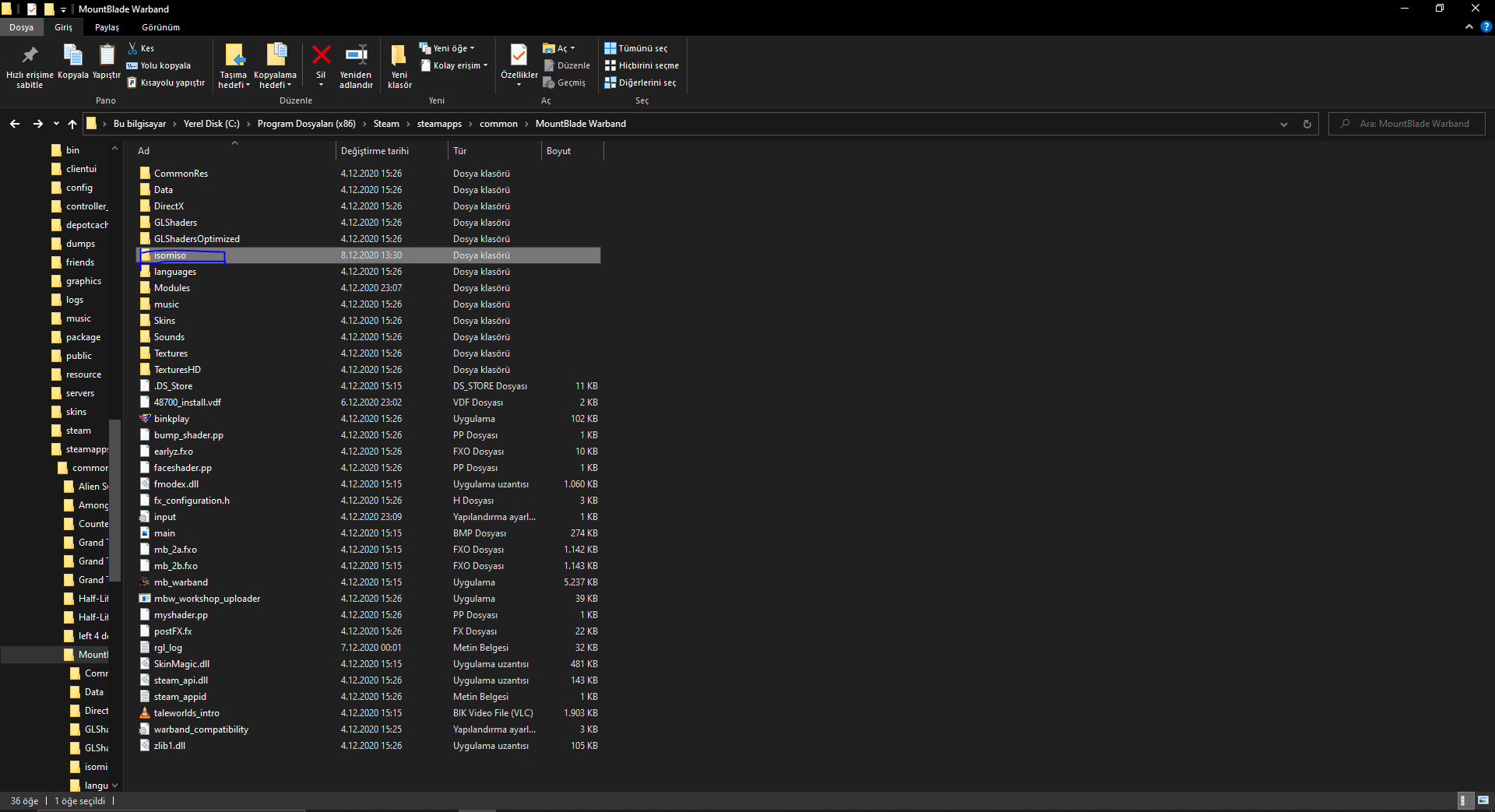Go back with the back arrow

click(15, 124)
